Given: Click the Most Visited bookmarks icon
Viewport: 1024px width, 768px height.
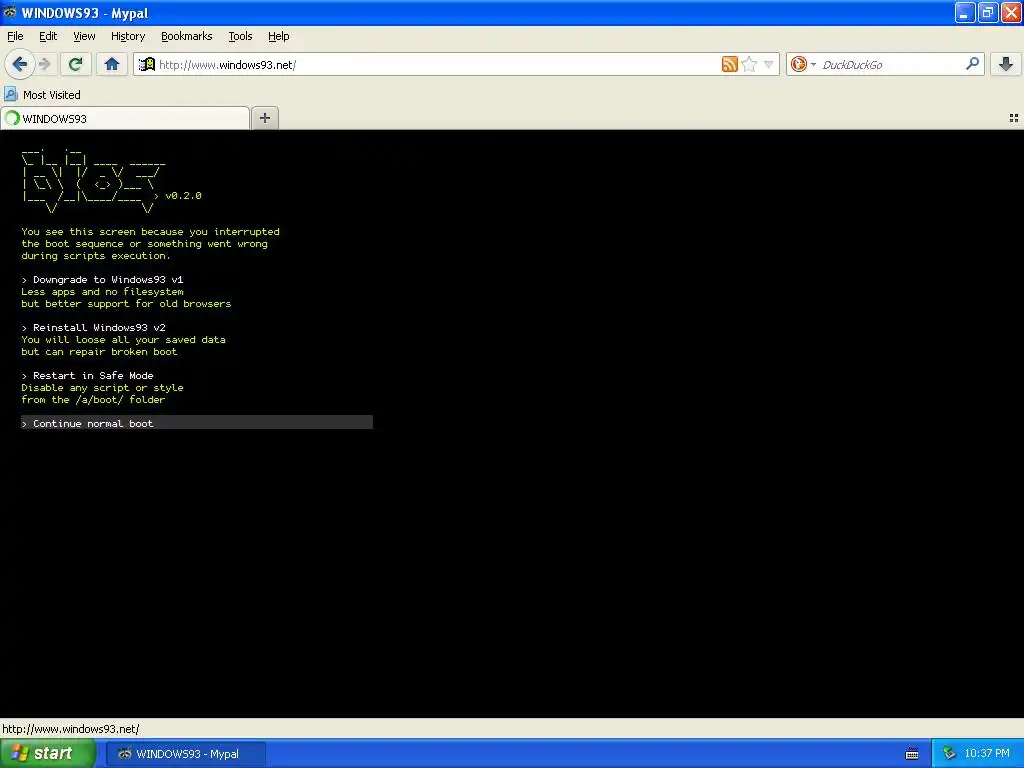Looking at the screenshot, I should tap(10, 95).
